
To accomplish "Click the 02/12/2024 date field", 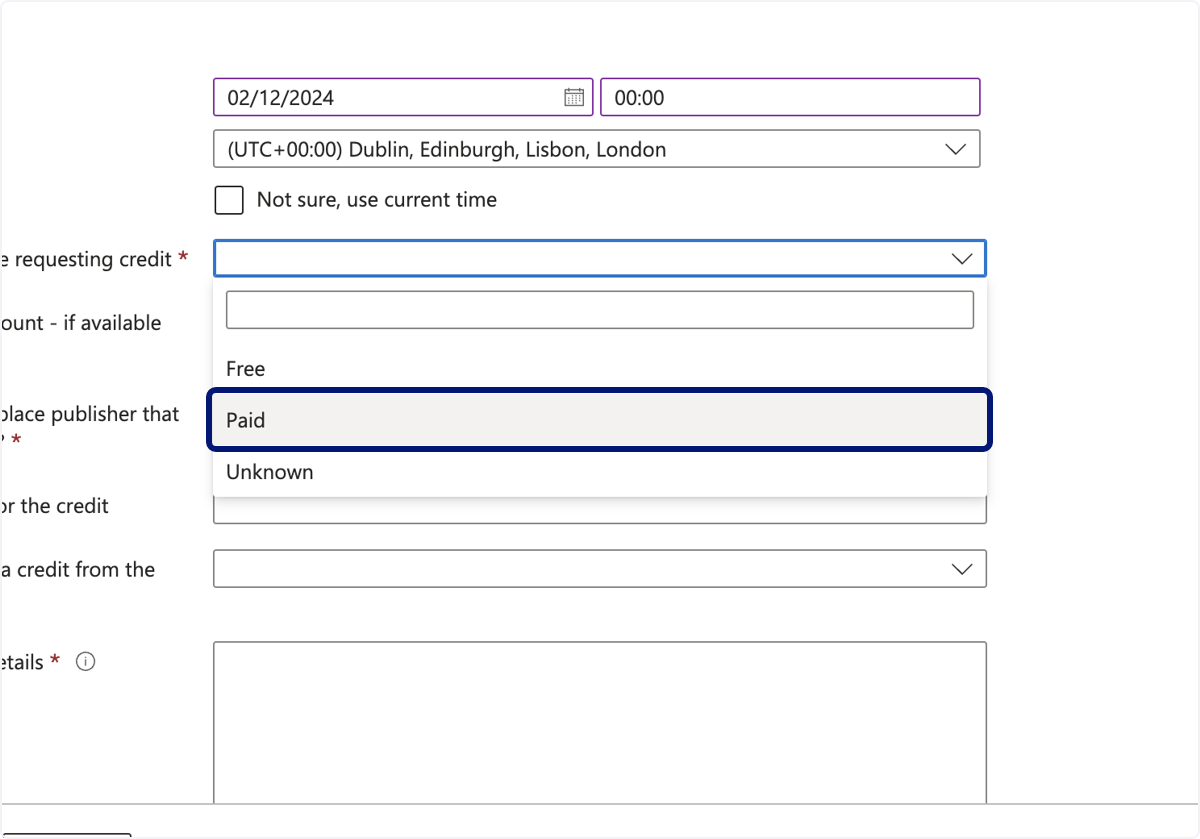I will pyautogui.click(x=403, y=97).
